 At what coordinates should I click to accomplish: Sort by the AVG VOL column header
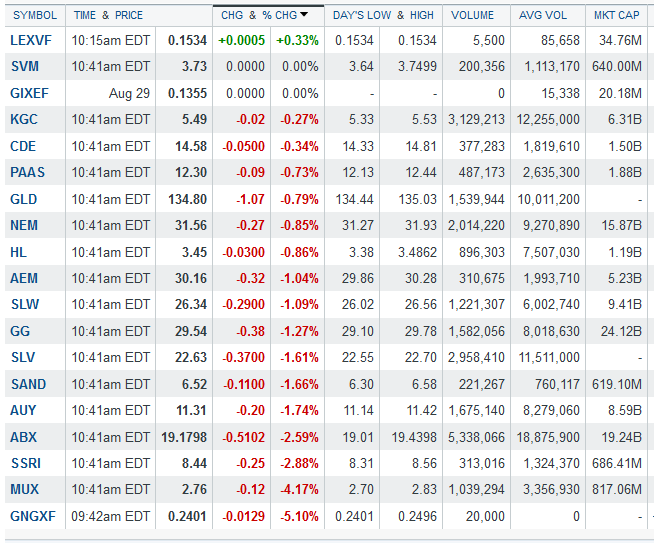[x=543, y=15]
